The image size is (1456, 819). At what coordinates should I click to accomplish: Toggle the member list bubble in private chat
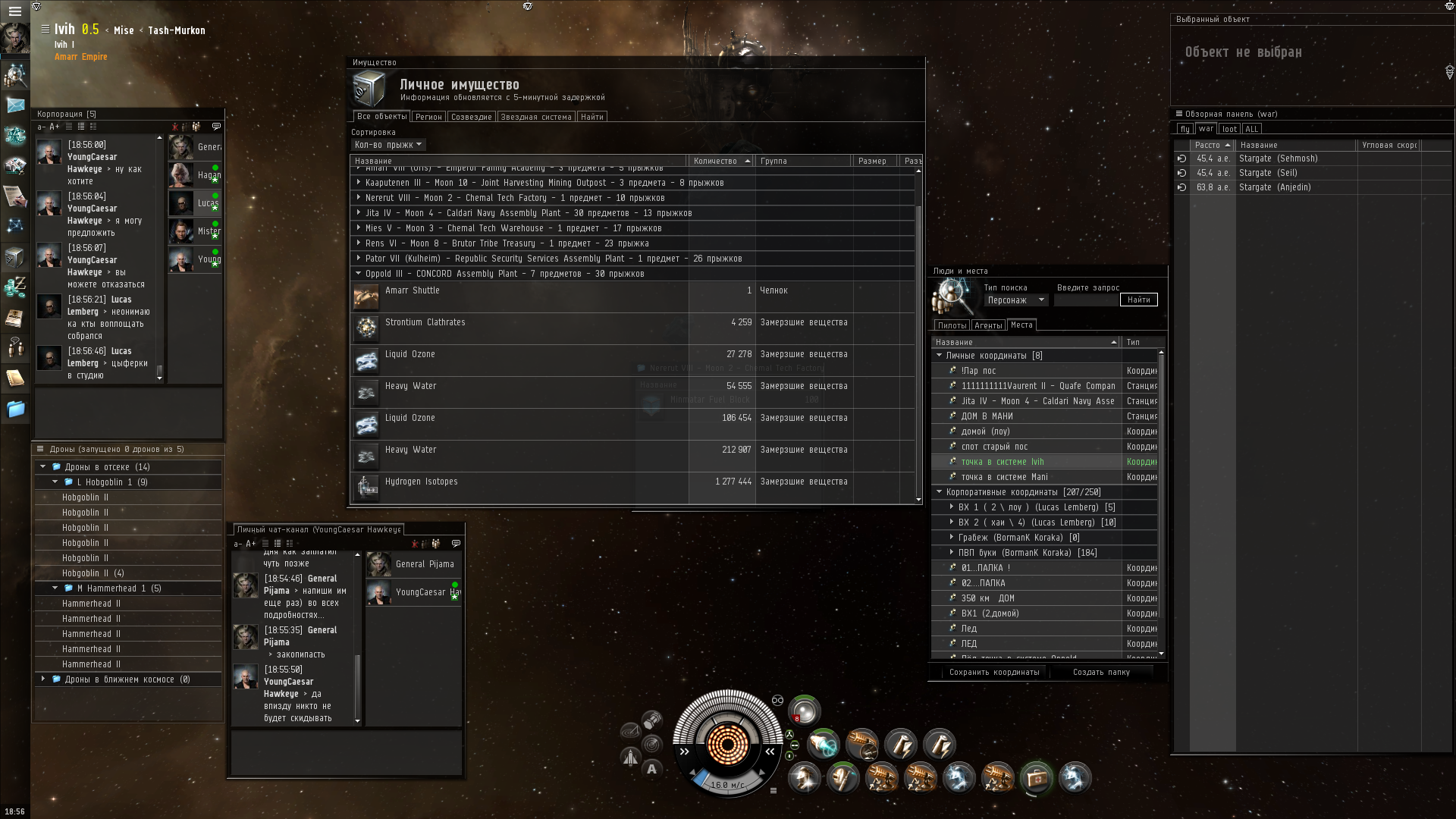coord(456,543)
